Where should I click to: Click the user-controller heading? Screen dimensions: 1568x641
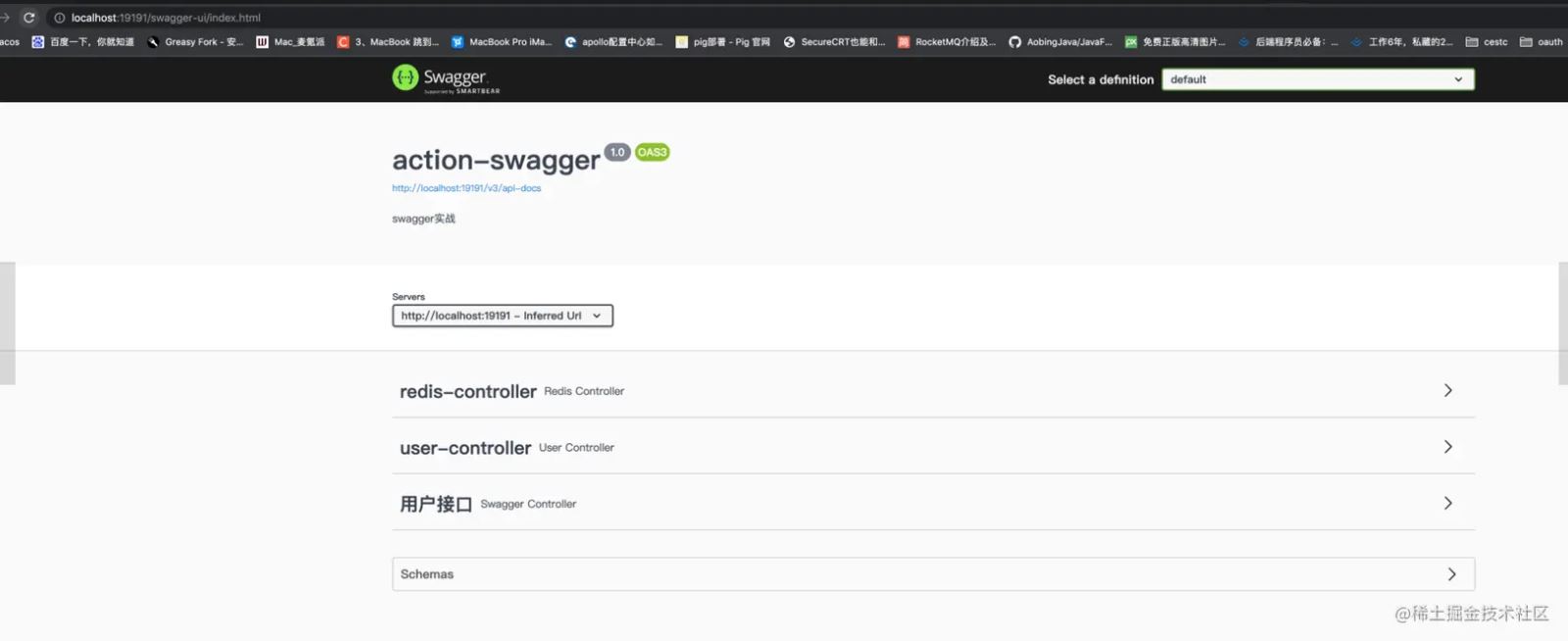pyautogui.click(x=465, y=448)
